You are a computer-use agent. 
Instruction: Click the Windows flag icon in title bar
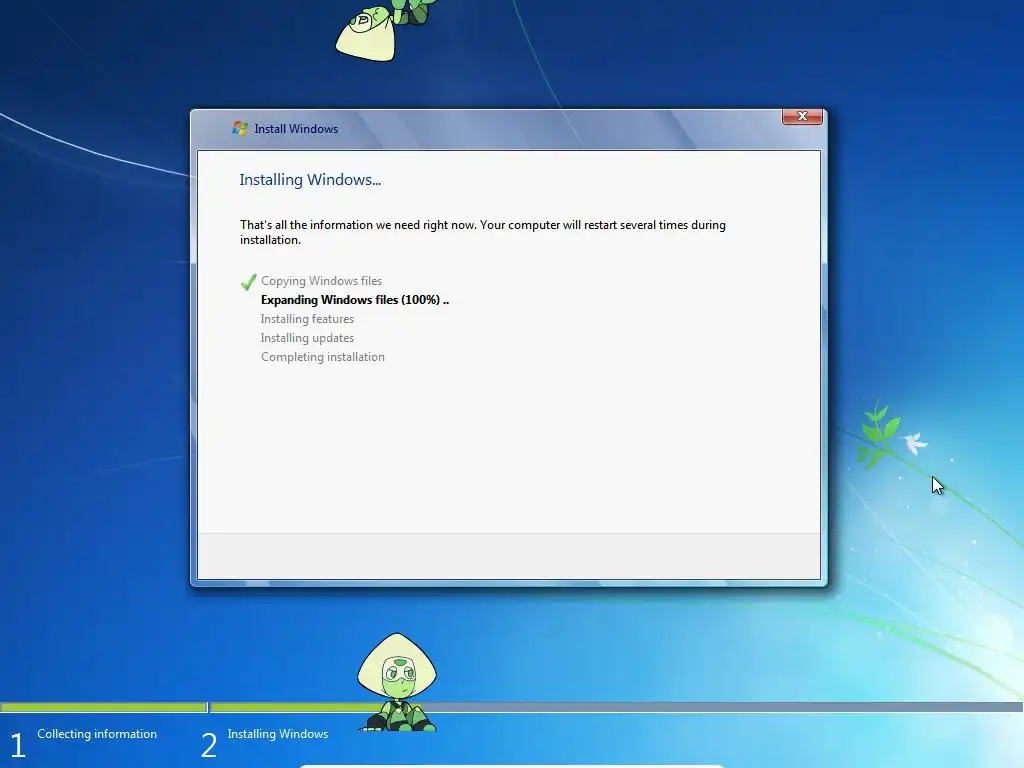[240, 128]
